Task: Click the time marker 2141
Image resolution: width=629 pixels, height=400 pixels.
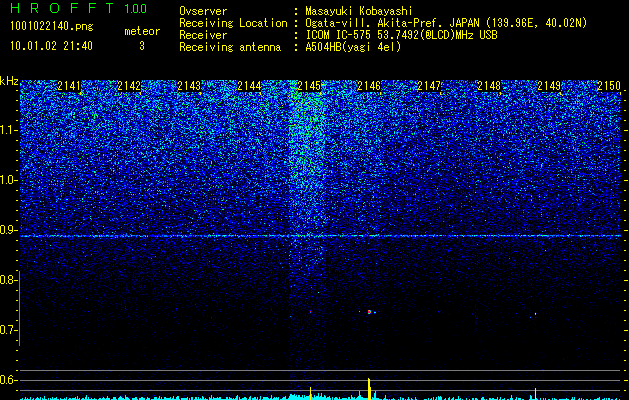Action: (69, 86)
